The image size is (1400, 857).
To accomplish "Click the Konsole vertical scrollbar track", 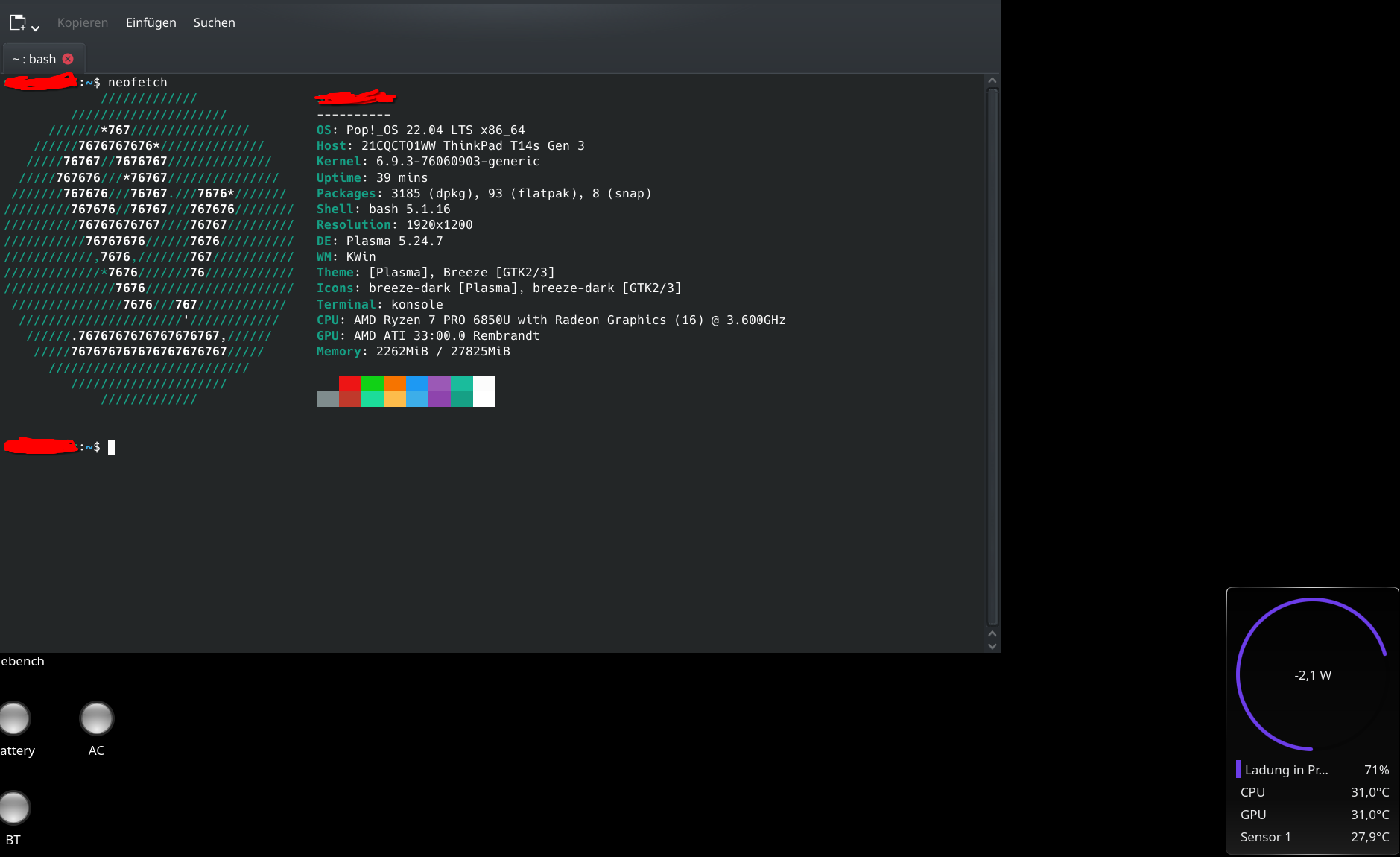I will click(x=992, y=356).
